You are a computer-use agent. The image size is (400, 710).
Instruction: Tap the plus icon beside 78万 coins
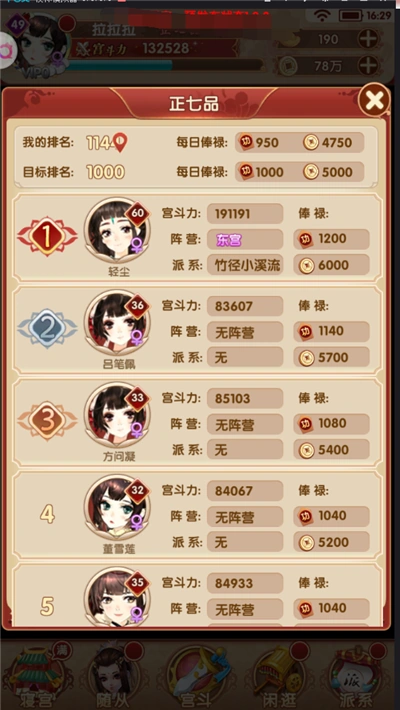tap(368, 66)
